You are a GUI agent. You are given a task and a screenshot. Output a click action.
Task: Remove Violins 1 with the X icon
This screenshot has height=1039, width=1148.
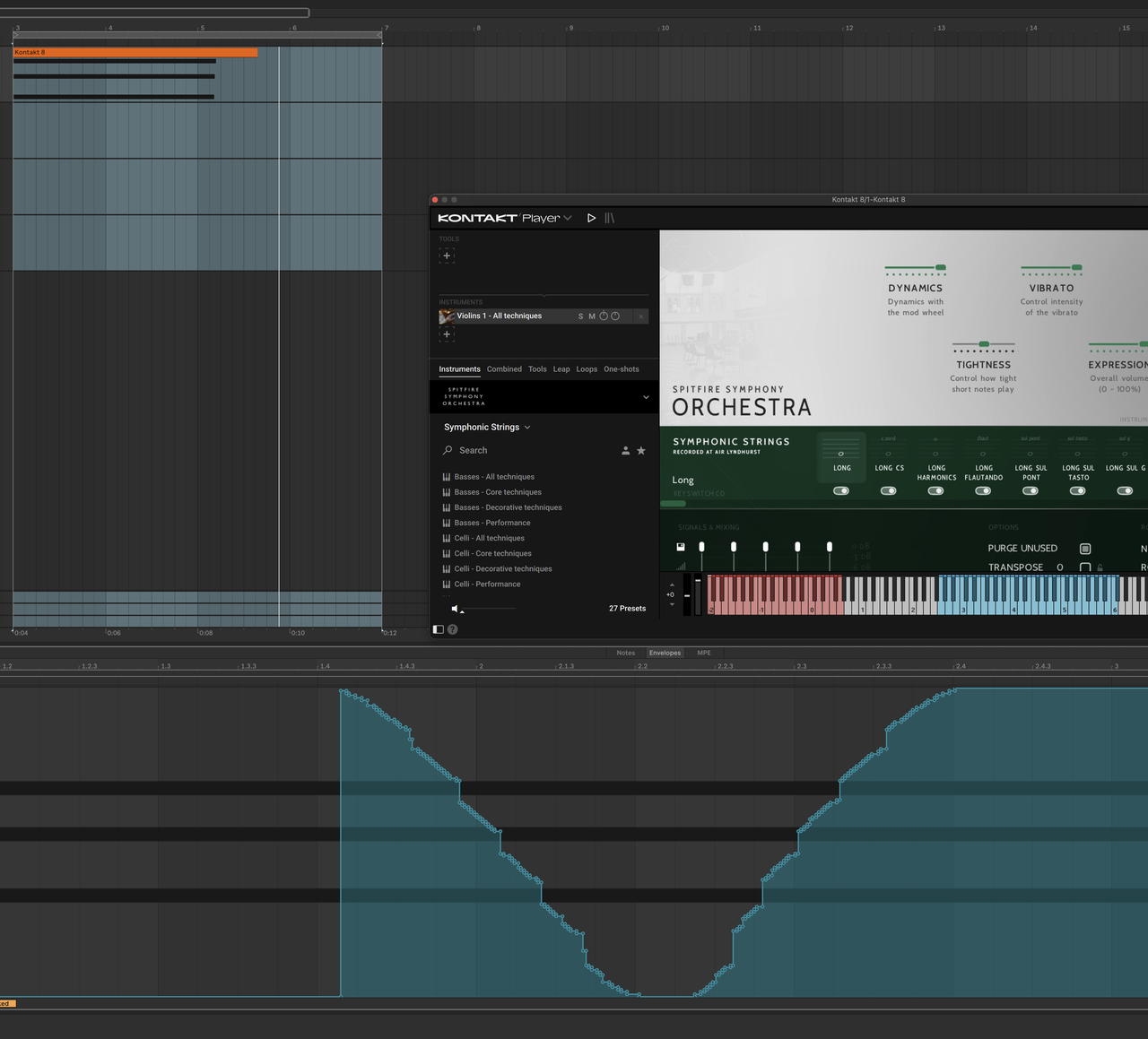(640, 316)
